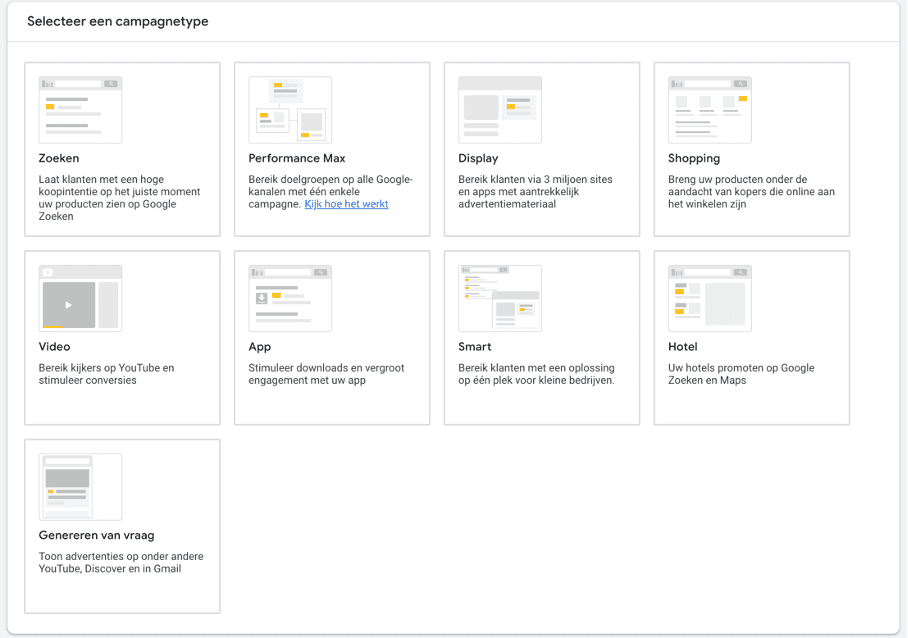
Task: Choose the 'Genereren van vraag' title
Action: pos(97,535)
